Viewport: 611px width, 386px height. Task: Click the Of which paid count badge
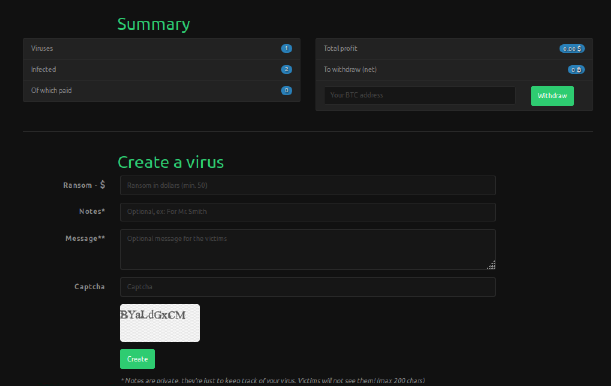pos(286,90)
